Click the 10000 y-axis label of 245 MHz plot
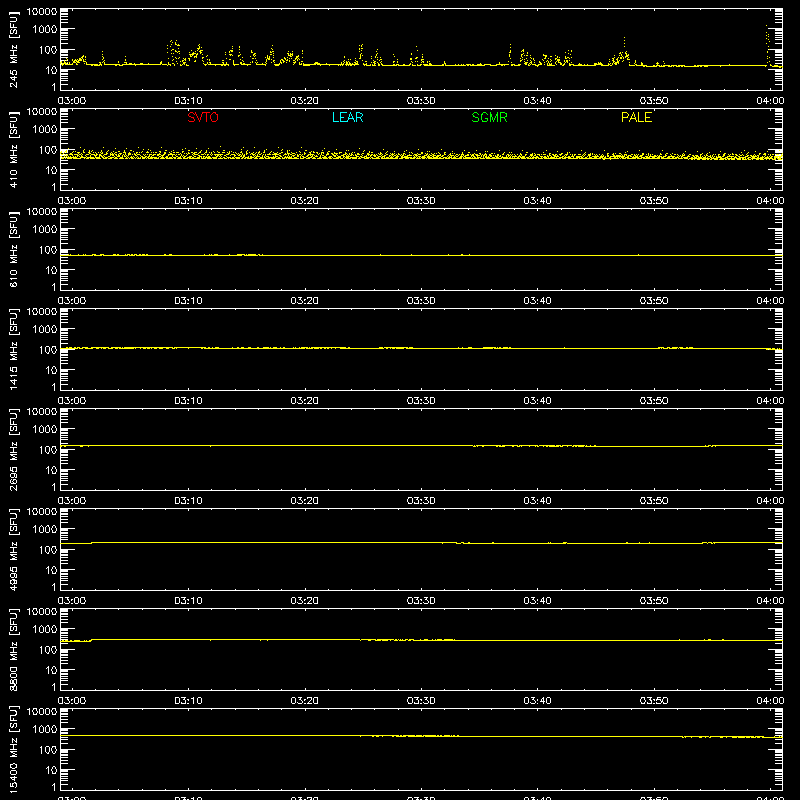The image size is (800, 800). pyautogui.click(x=42, y=12)
